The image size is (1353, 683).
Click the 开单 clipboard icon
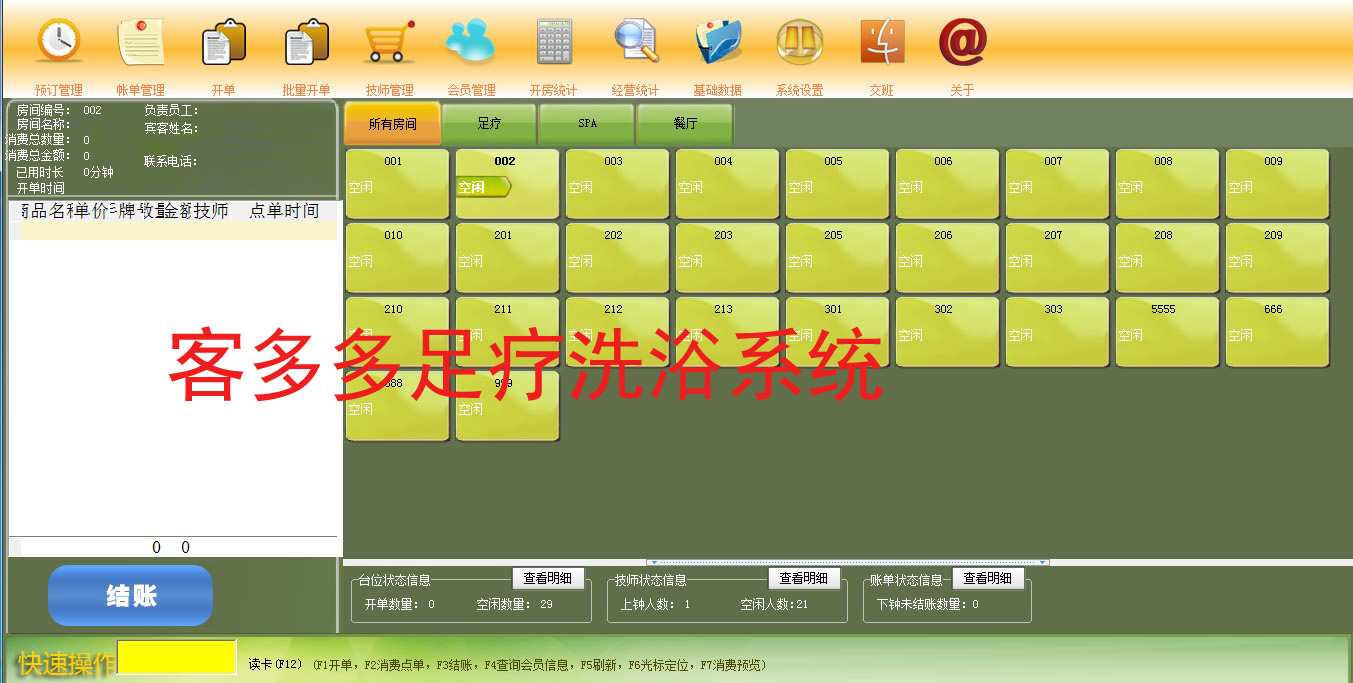pos(223,42)
